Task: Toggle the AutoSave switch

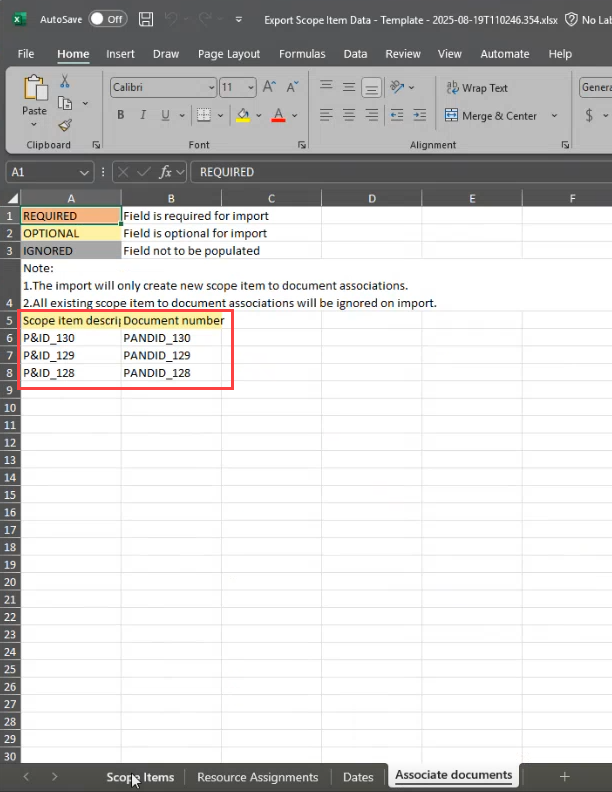Action: [107, 19]
